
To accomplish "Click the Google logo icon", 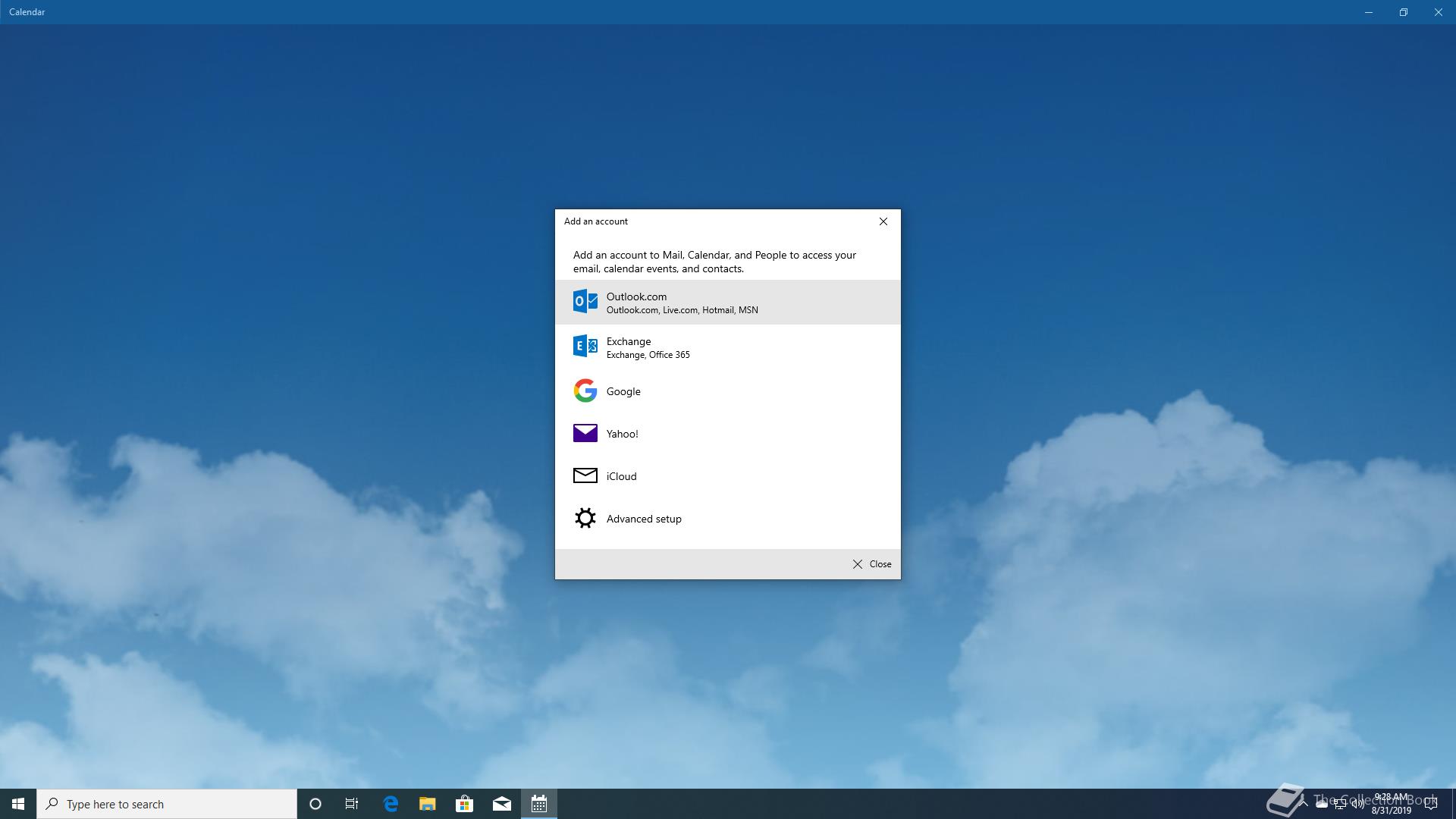I will [585, 391].
